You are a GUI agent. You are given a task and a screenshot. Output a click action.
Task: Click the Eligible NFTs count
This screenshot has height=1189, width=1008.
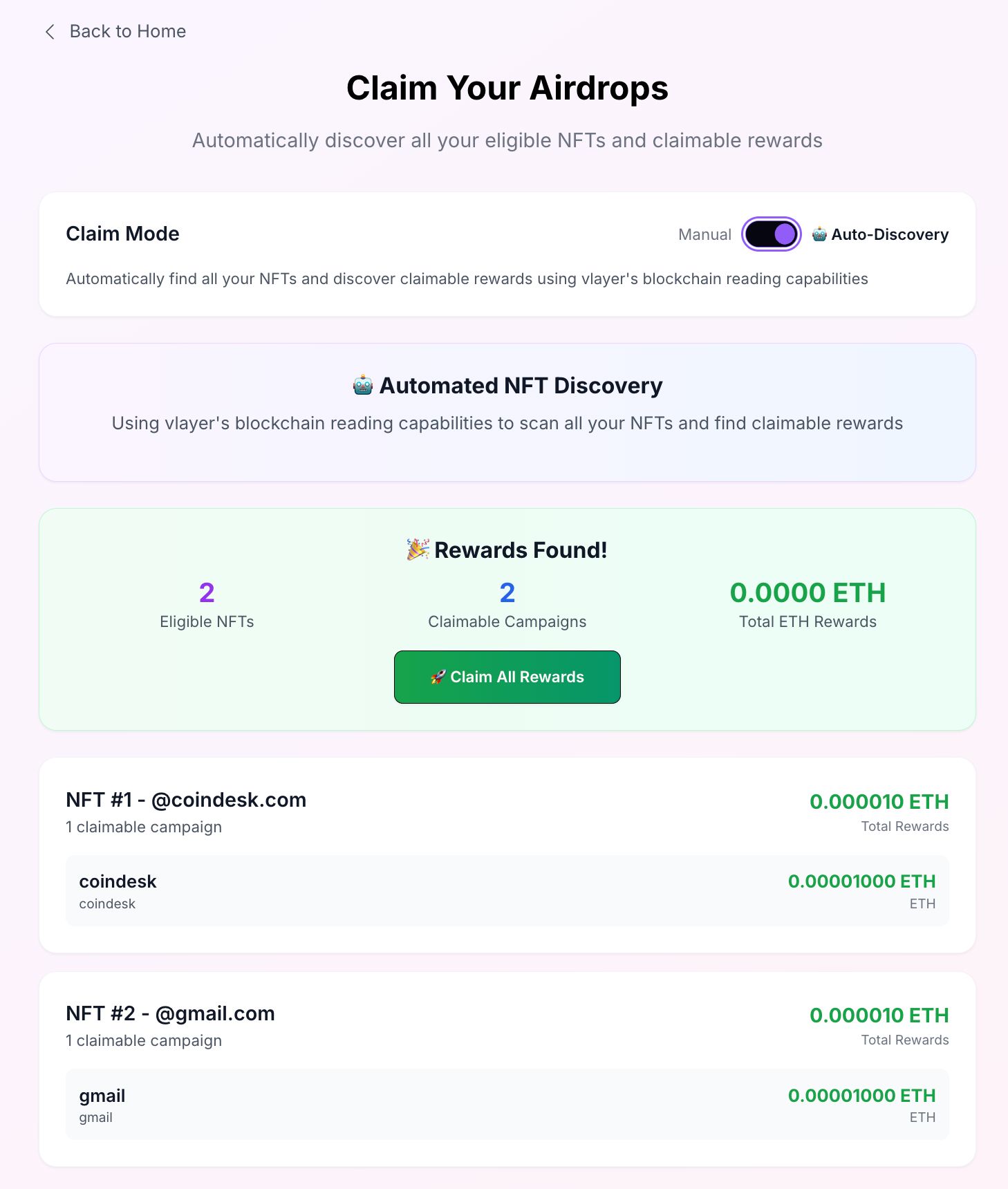(x=207, y=592)
